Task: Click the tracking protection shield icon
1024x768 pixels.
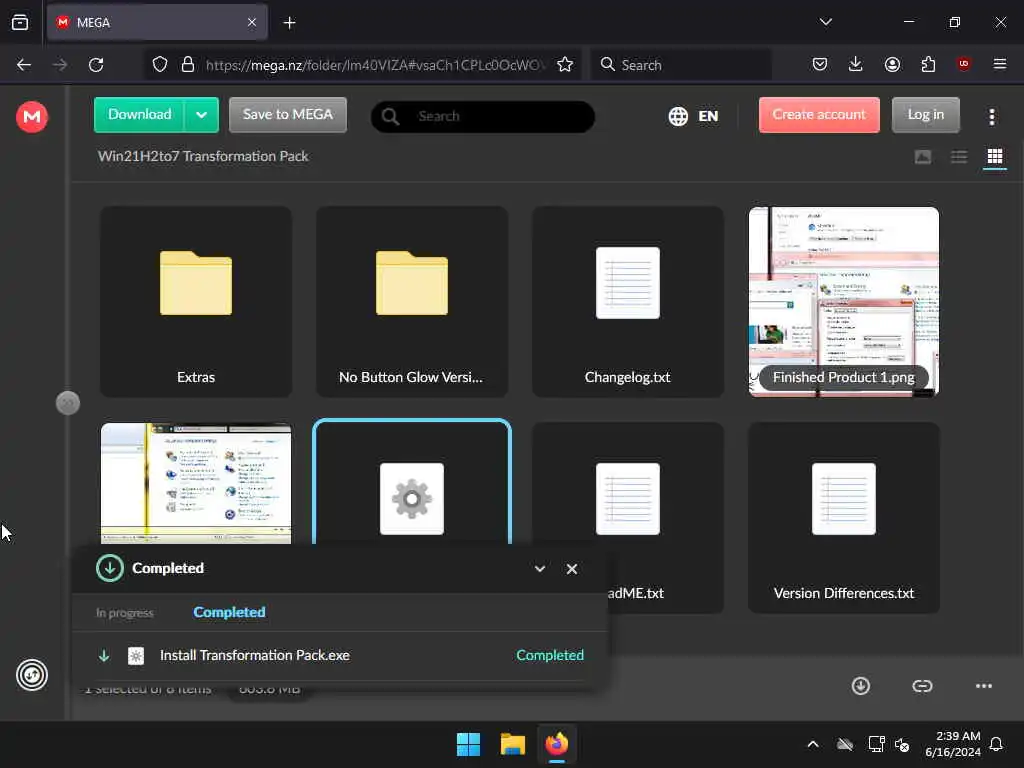Action: pos(160,64)
